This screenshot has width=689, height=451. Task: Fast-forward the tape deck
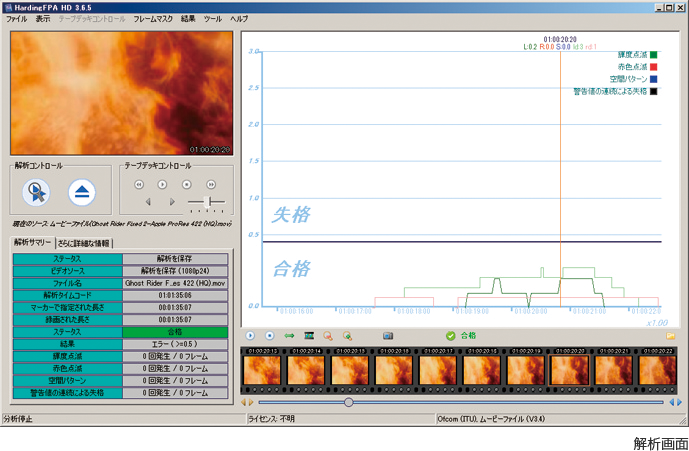click(x=211, y=185)
